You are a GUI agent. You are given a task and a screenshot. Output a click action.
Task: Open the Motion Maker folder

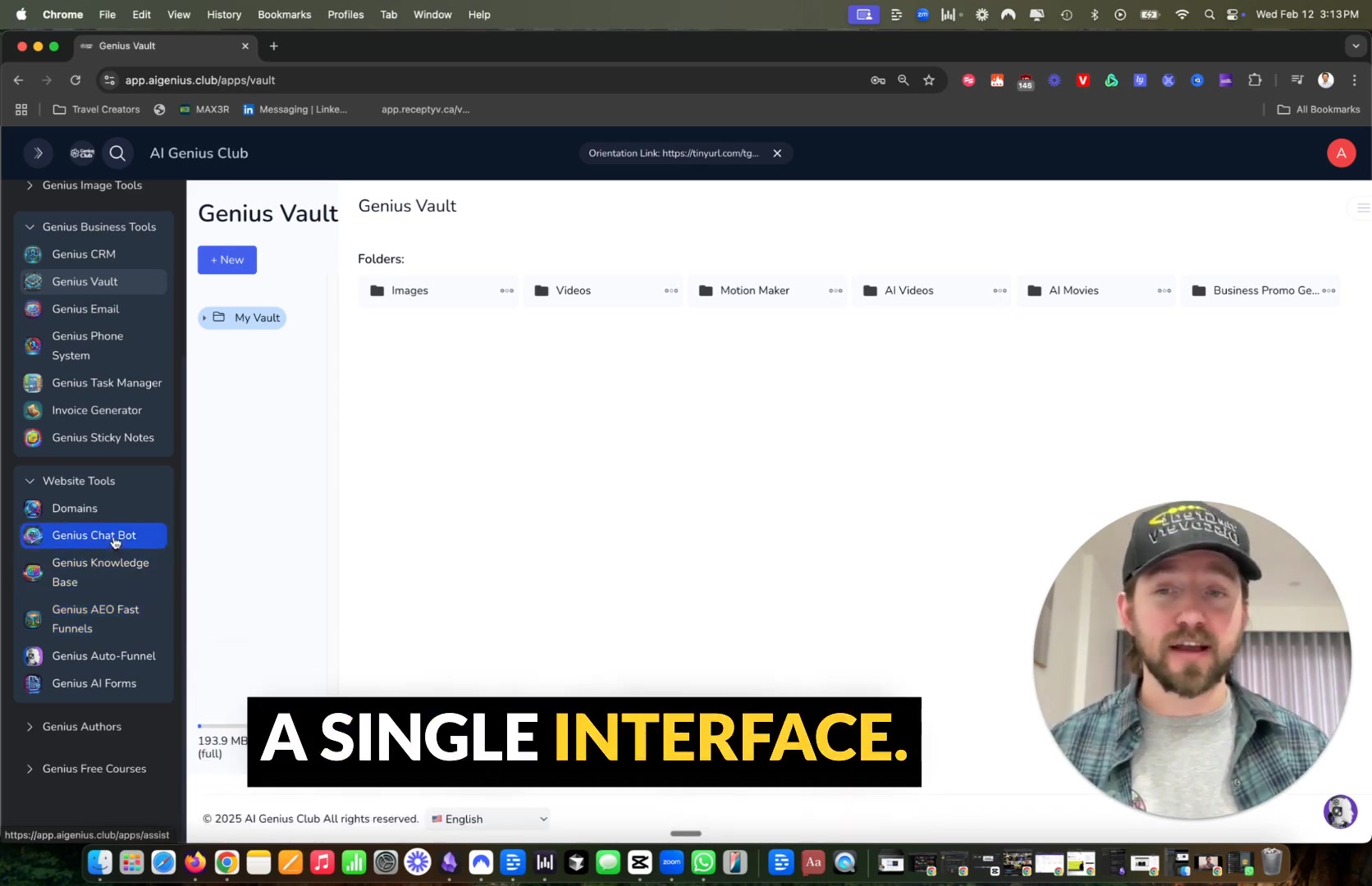(766, 290)
